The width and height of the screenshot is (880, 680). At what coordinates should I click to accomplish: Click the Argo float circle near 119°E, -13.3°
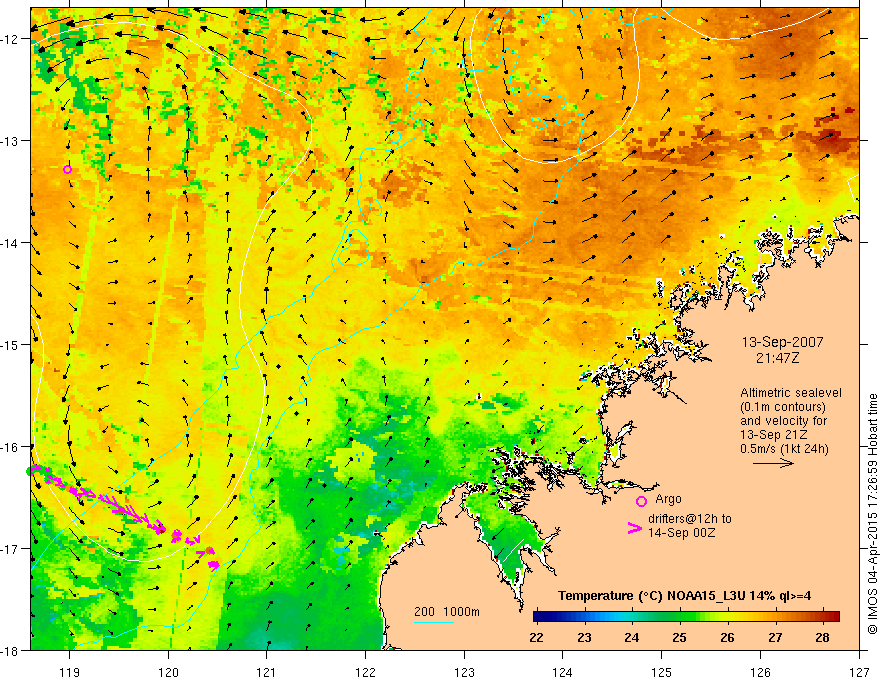(67, 169)
